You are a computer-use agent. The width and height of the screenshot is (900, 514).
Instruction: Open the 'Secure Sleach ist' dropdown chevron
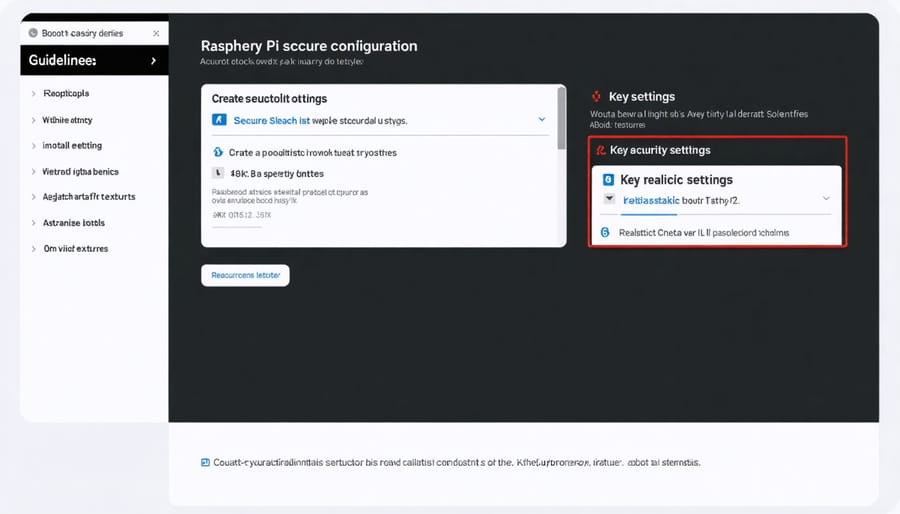541,119
